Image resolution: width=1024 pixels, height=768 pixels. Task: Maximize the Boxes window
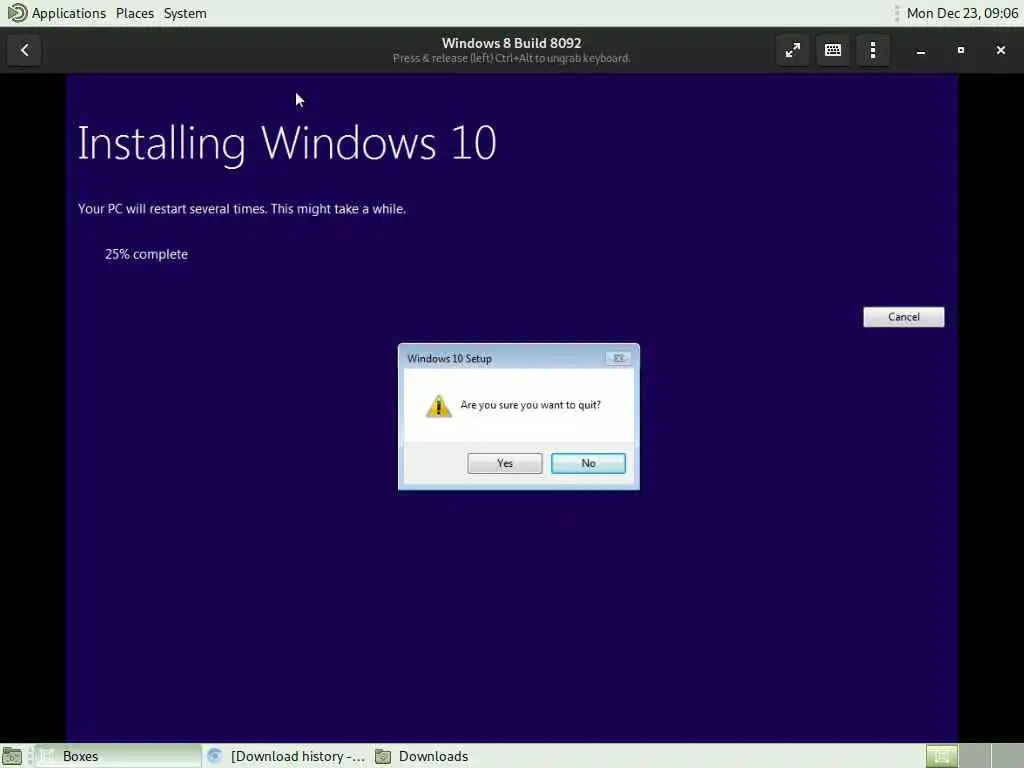pyautogui.click(x=961, y=50)
